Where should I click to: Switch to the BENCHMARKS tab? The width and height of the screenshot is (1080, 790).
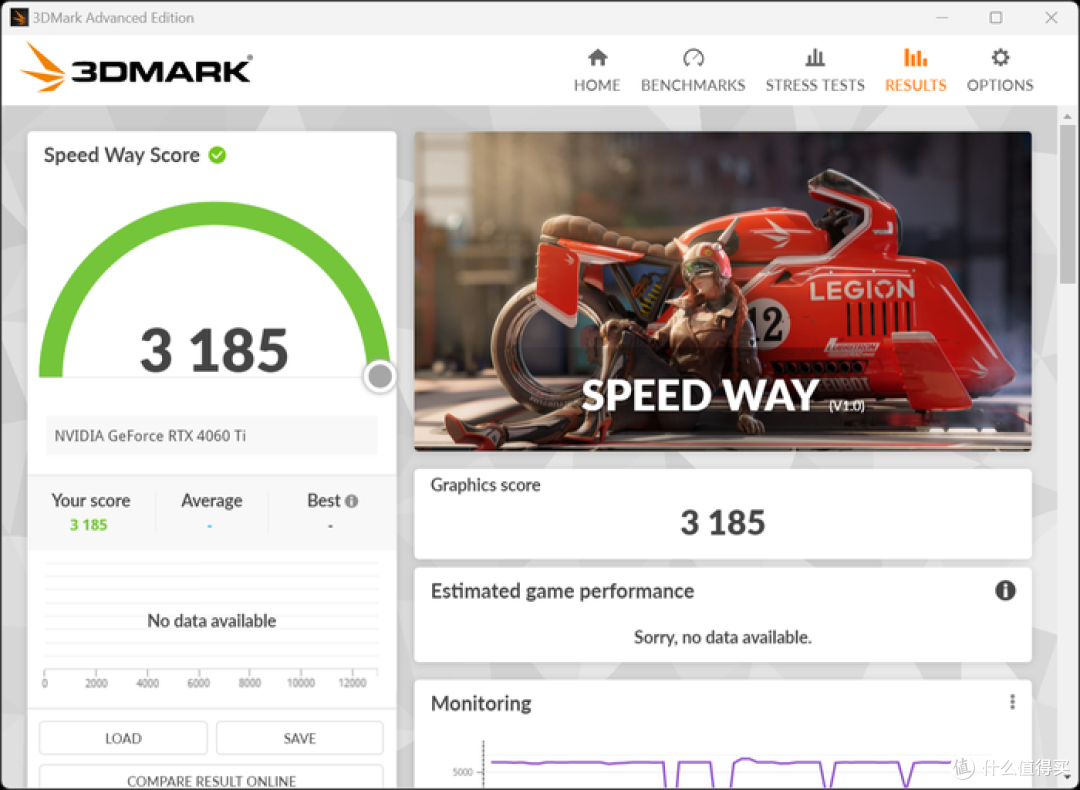pyautogui.click(x=693, y=70)
